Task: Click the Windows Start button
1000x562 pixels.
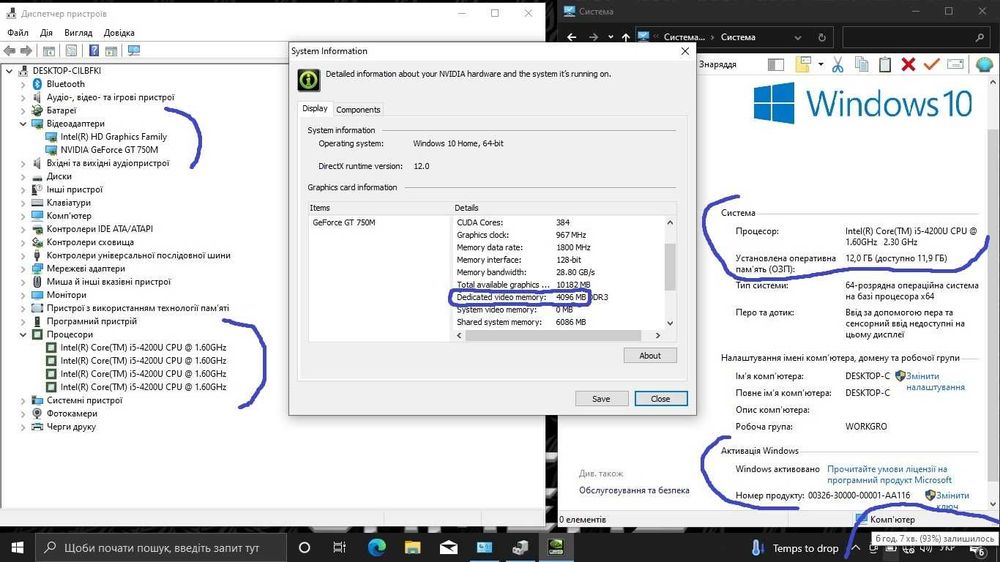Action: pyautogui.click(x=17, y=547)
